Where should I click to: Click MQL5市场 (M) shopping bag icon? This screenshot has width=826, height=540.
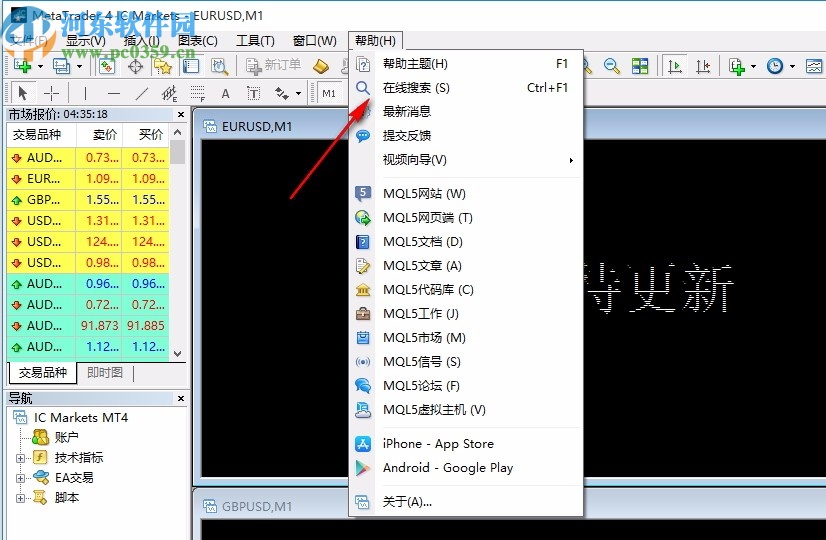click(363, 338)
